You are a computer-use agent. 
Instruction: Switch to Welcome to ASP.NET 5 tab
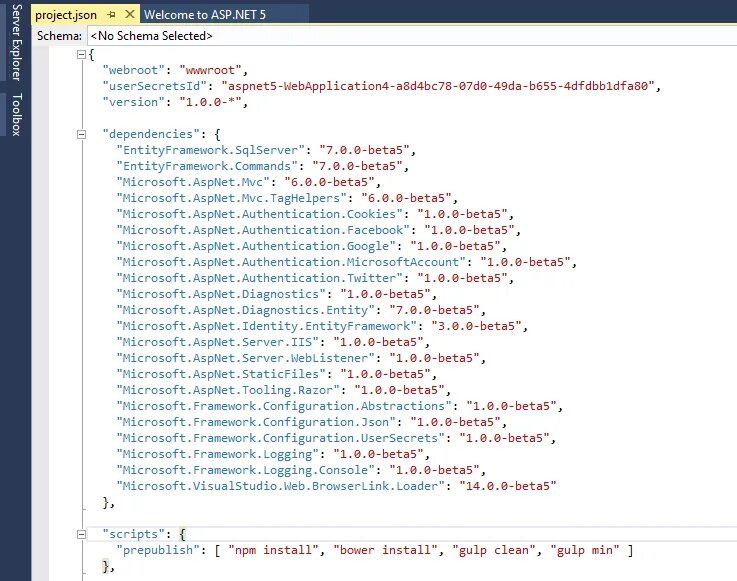(x=205, y=15)
